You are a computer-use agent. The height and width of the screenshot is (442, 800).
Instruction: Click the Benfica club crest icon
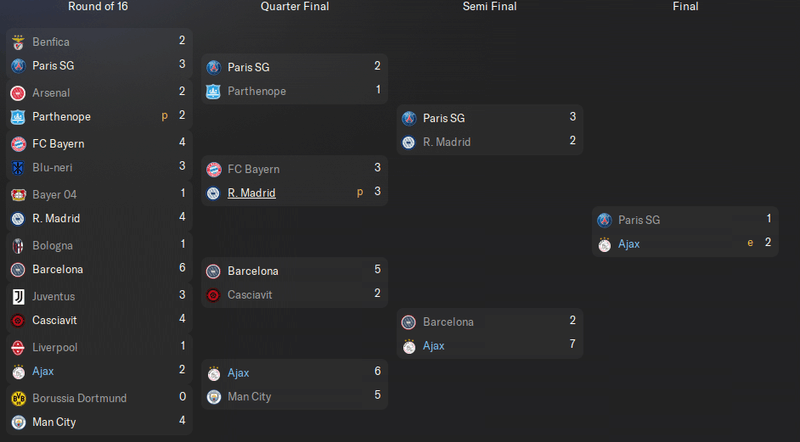pos(18,42)
